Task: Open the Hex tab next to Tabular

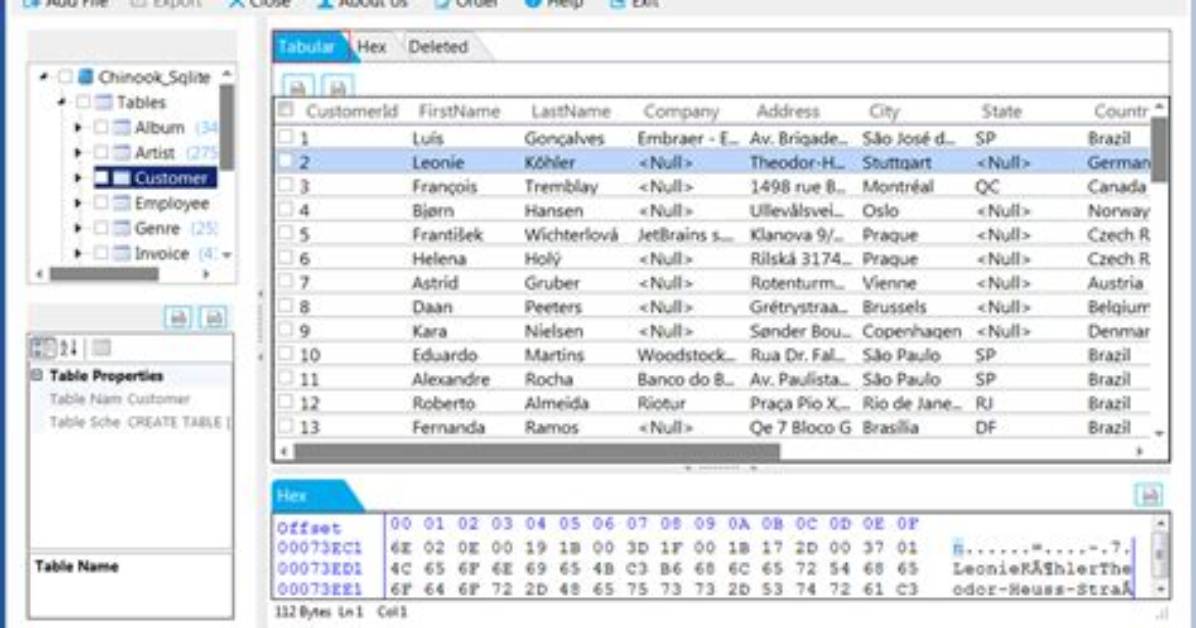Action: [371, 47]
